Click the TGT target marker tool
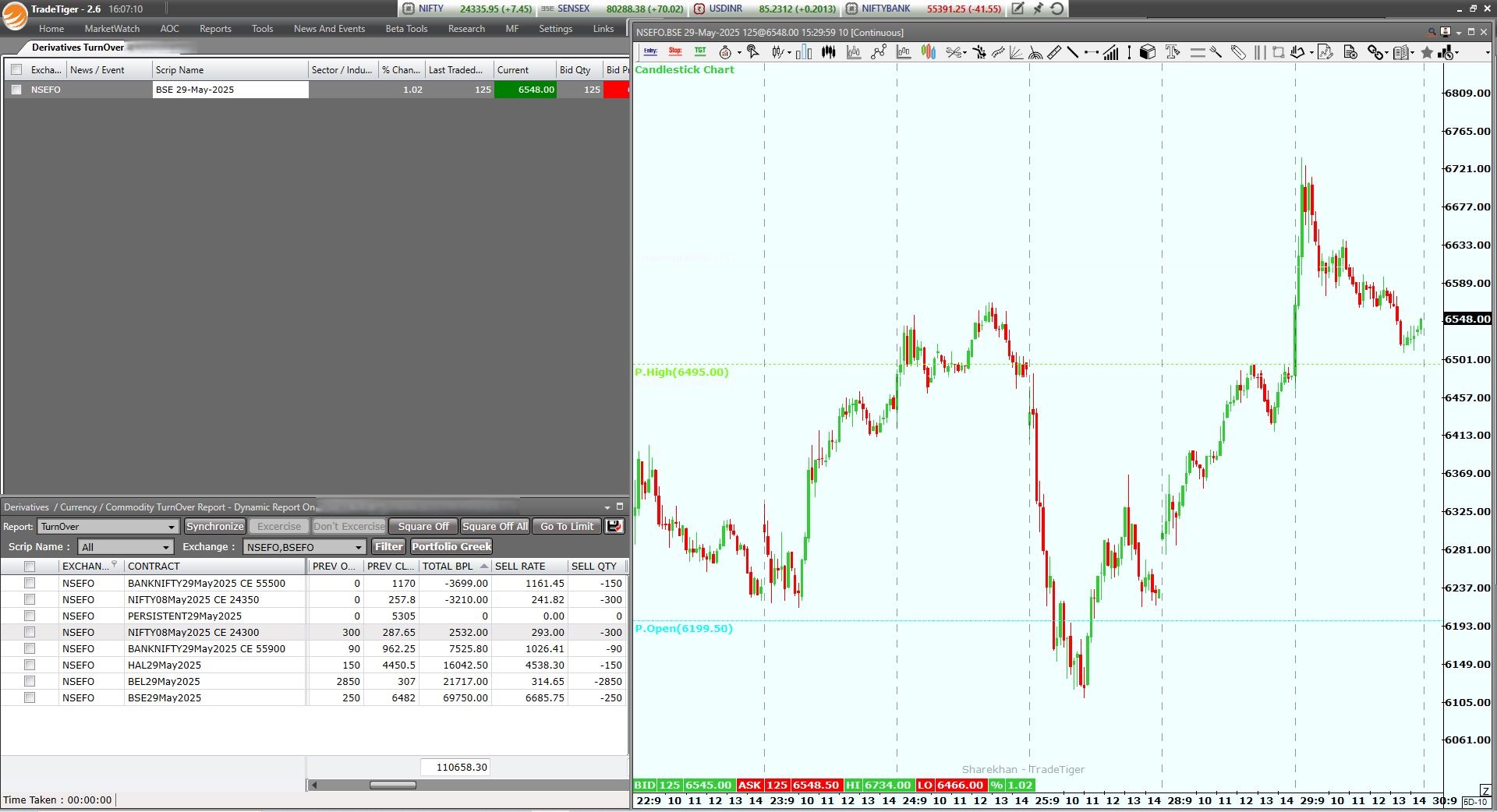 click(700, 51)
